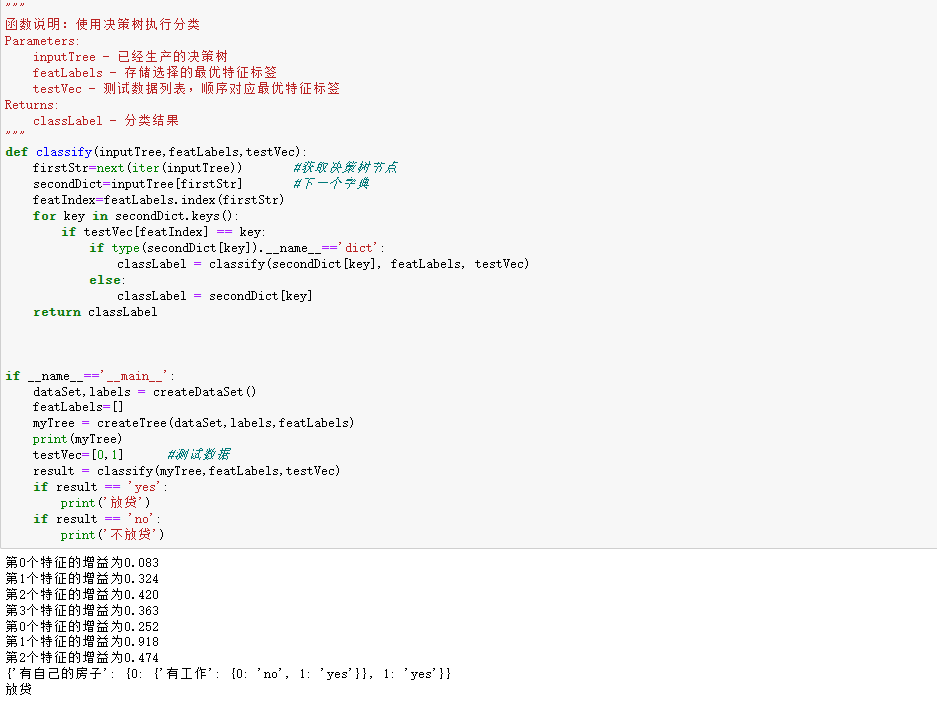937x701 pixels.
Task: Click the "def classify" function definition line
Action: pyautogui.click(x=156, y=152)
